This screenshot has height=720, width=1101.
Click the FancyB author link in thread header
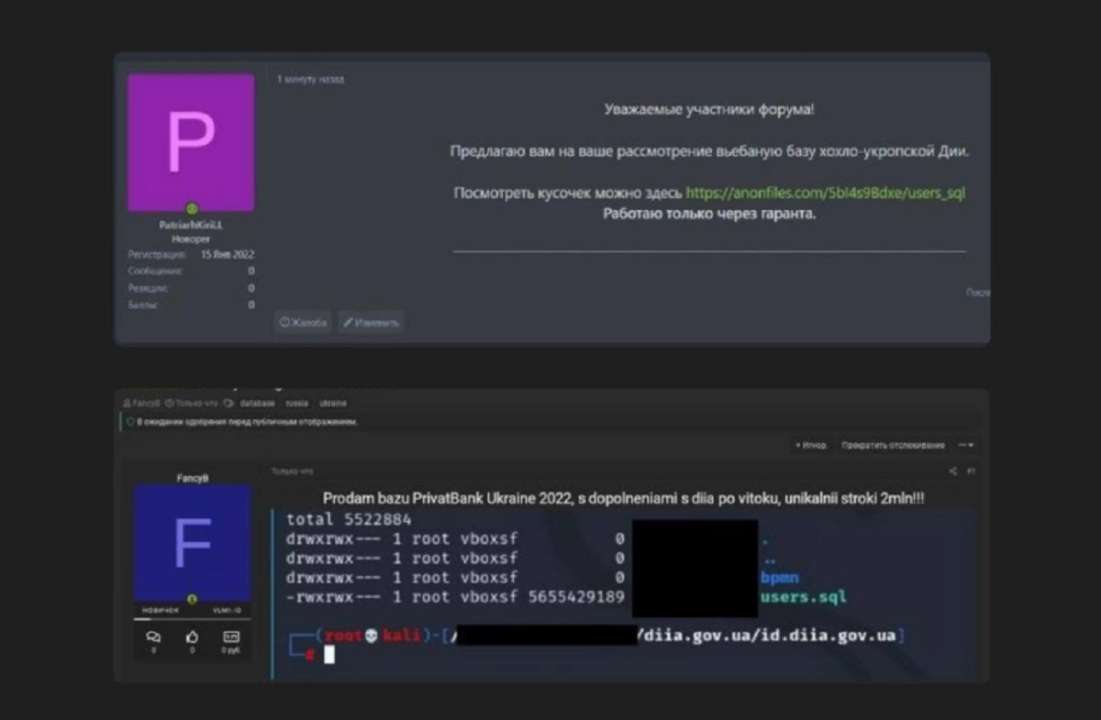click(x=141, y=403)
